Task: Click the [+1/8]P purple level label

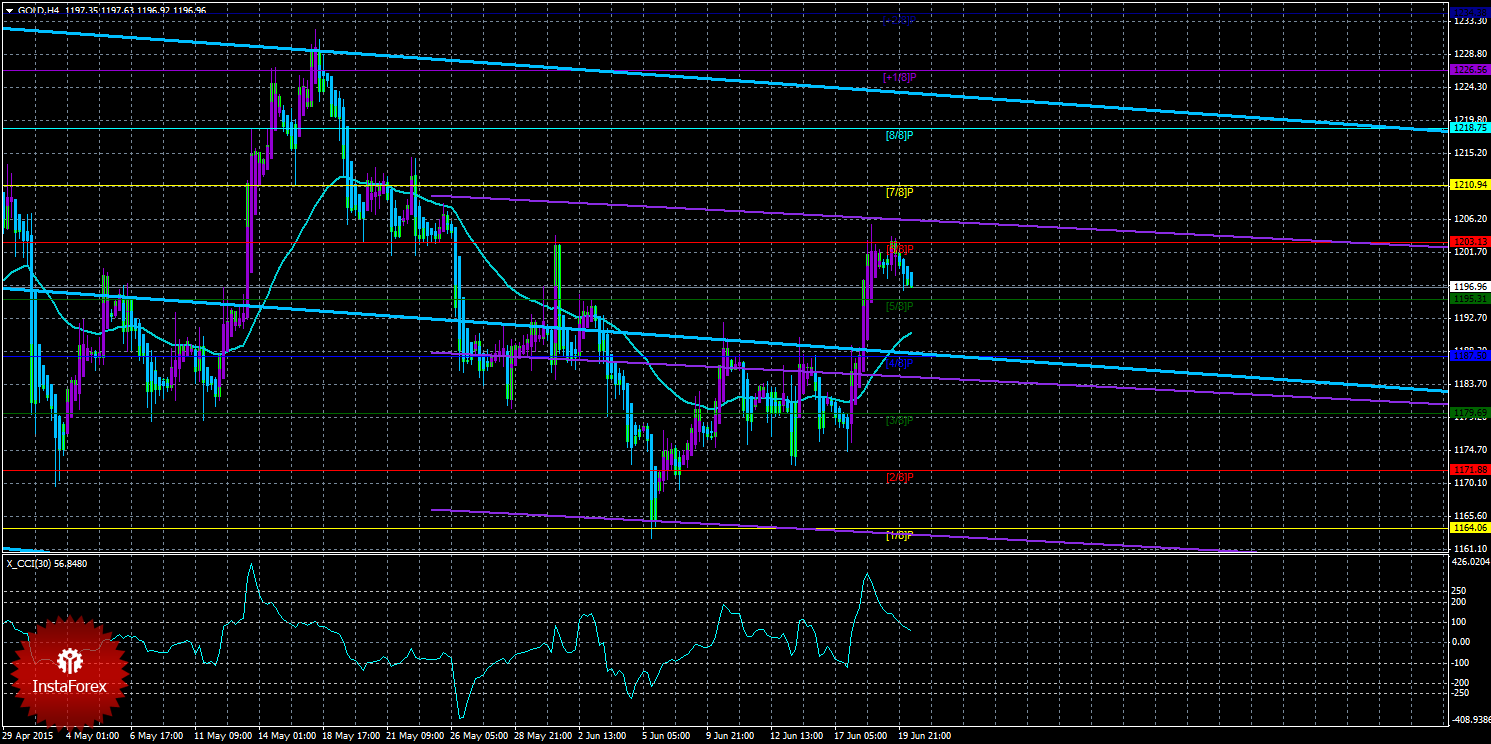Action: click(x=900, y=77)
